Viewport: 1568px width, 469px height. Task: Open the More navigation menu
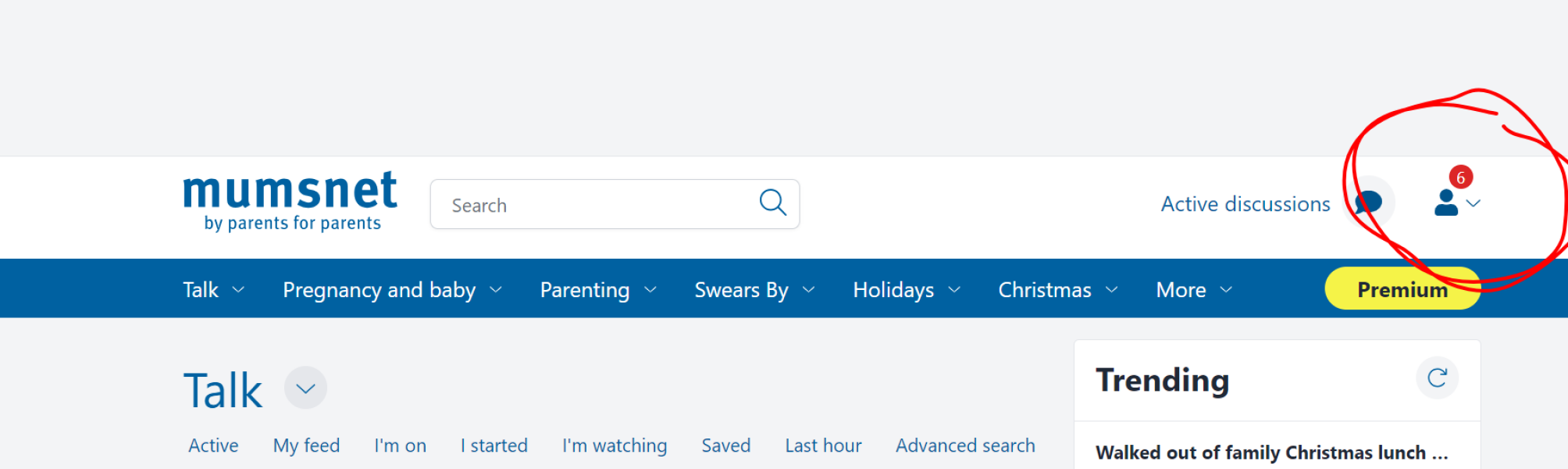tap(1181, 289)
